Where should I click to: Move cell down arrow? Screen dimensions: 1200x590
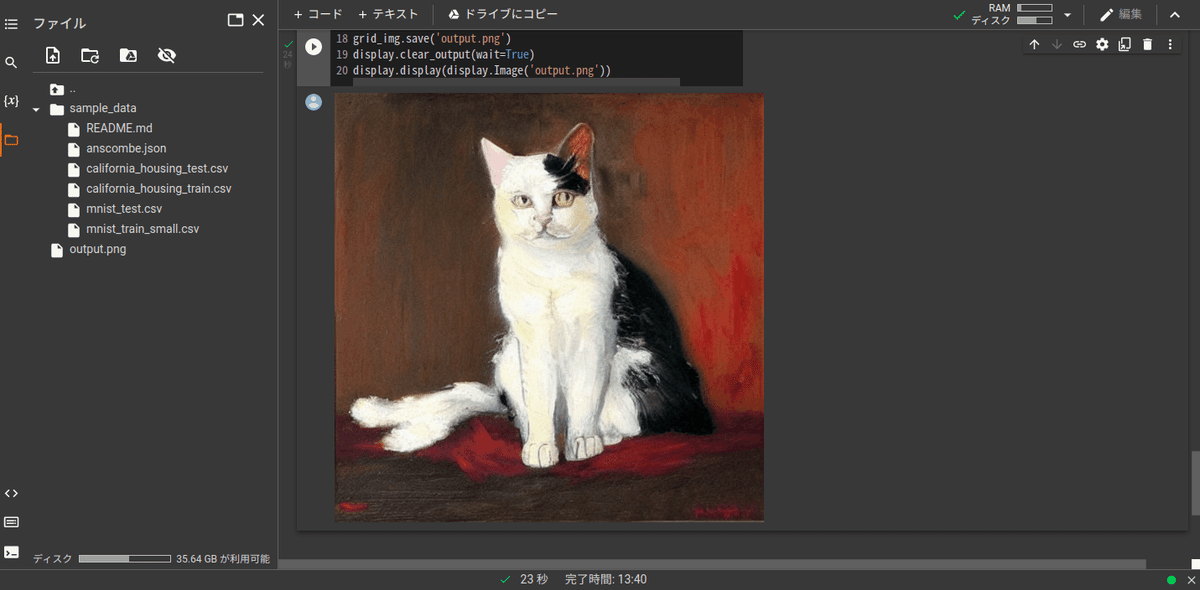(x=1057, y=44)
